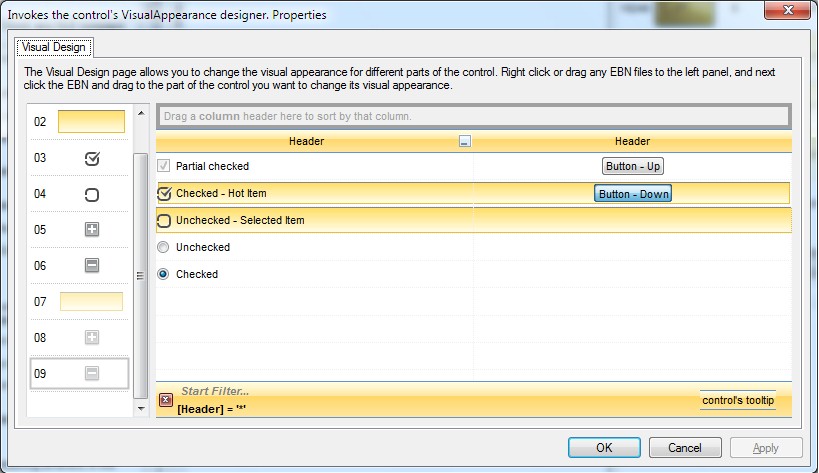Select the Checked radio button
The width and height of the screenshot is (819, 473).
(165, 274)
